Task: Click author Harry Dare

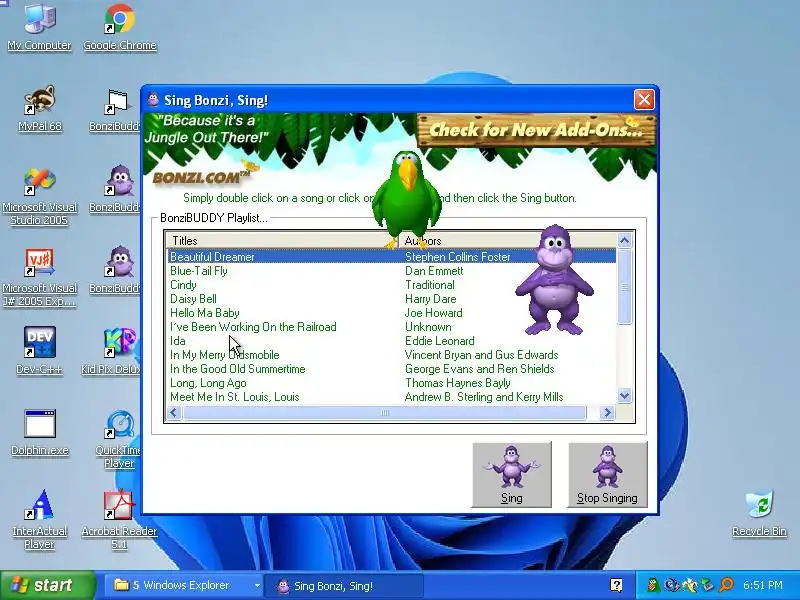Action: (x=431, y=299)
